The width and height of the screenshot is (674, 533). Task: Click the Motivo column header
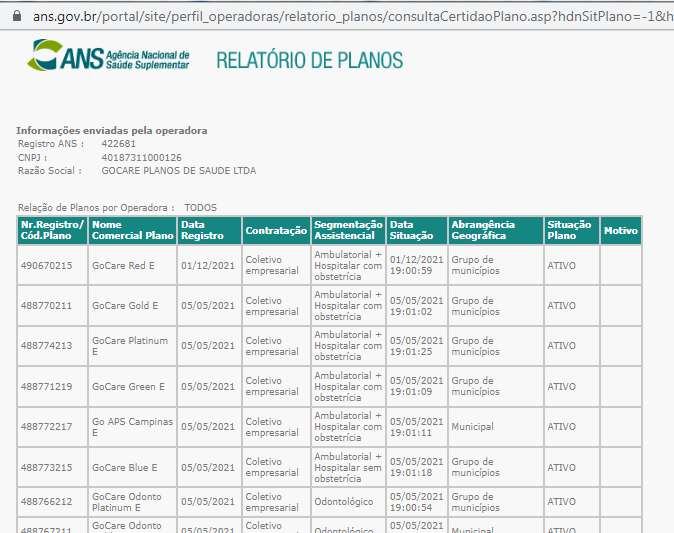(x=621, y=230)
